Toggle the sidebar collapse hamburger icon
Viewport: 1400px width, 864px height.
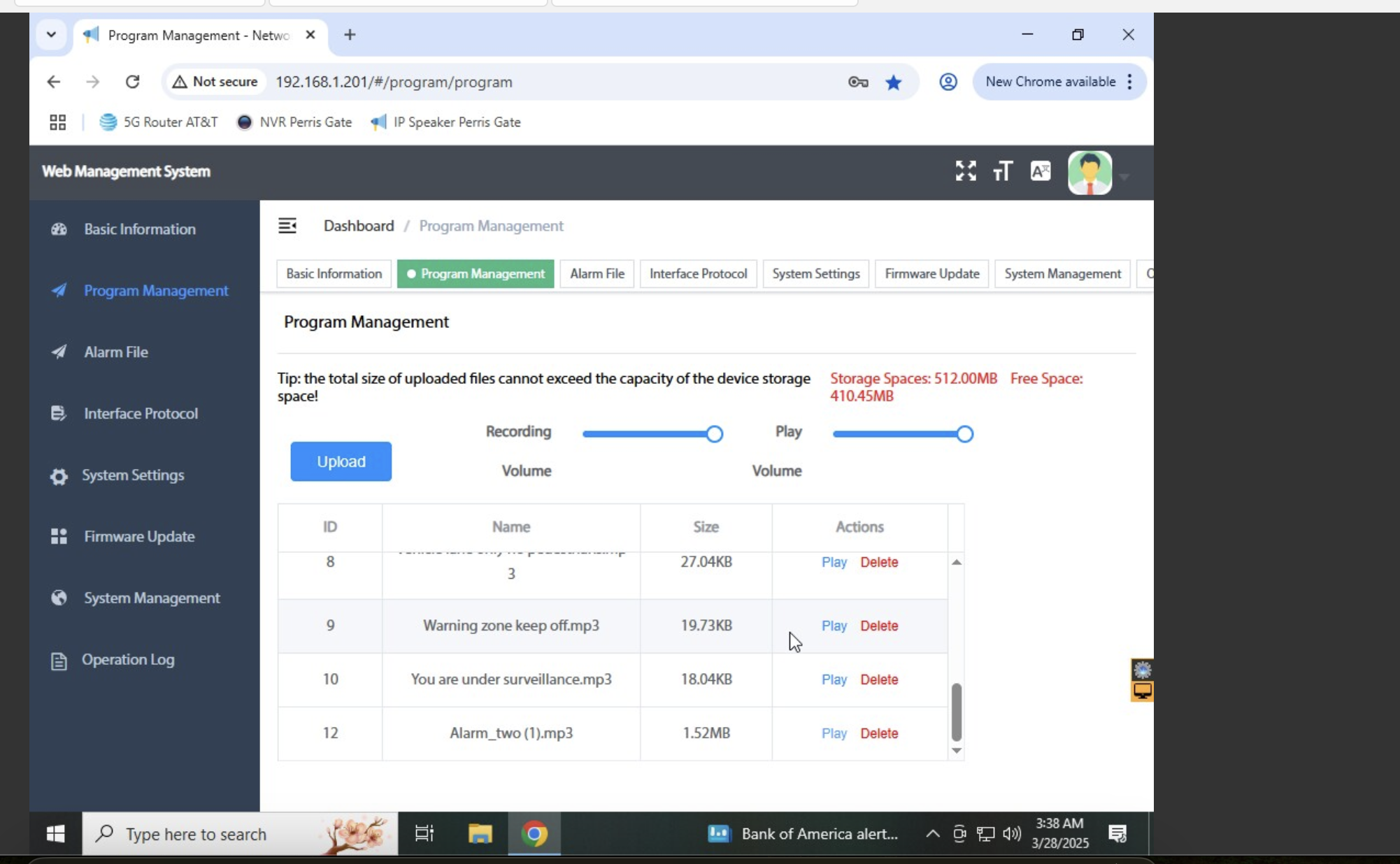point(287,226)
